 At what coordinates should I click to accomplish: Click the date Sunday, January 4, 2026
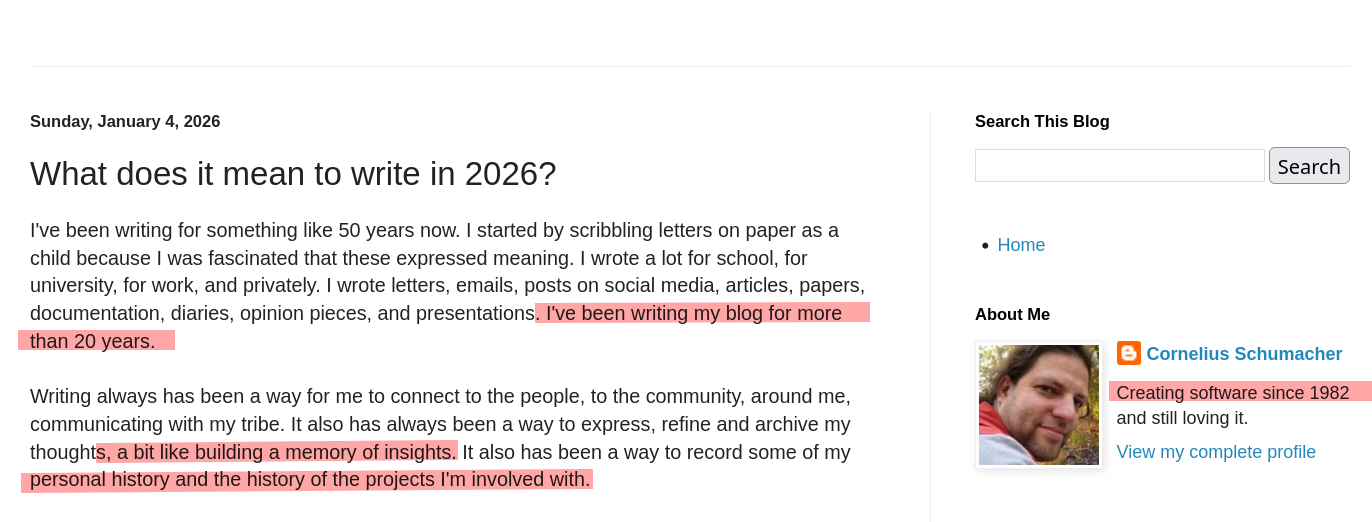click(125, 122)
